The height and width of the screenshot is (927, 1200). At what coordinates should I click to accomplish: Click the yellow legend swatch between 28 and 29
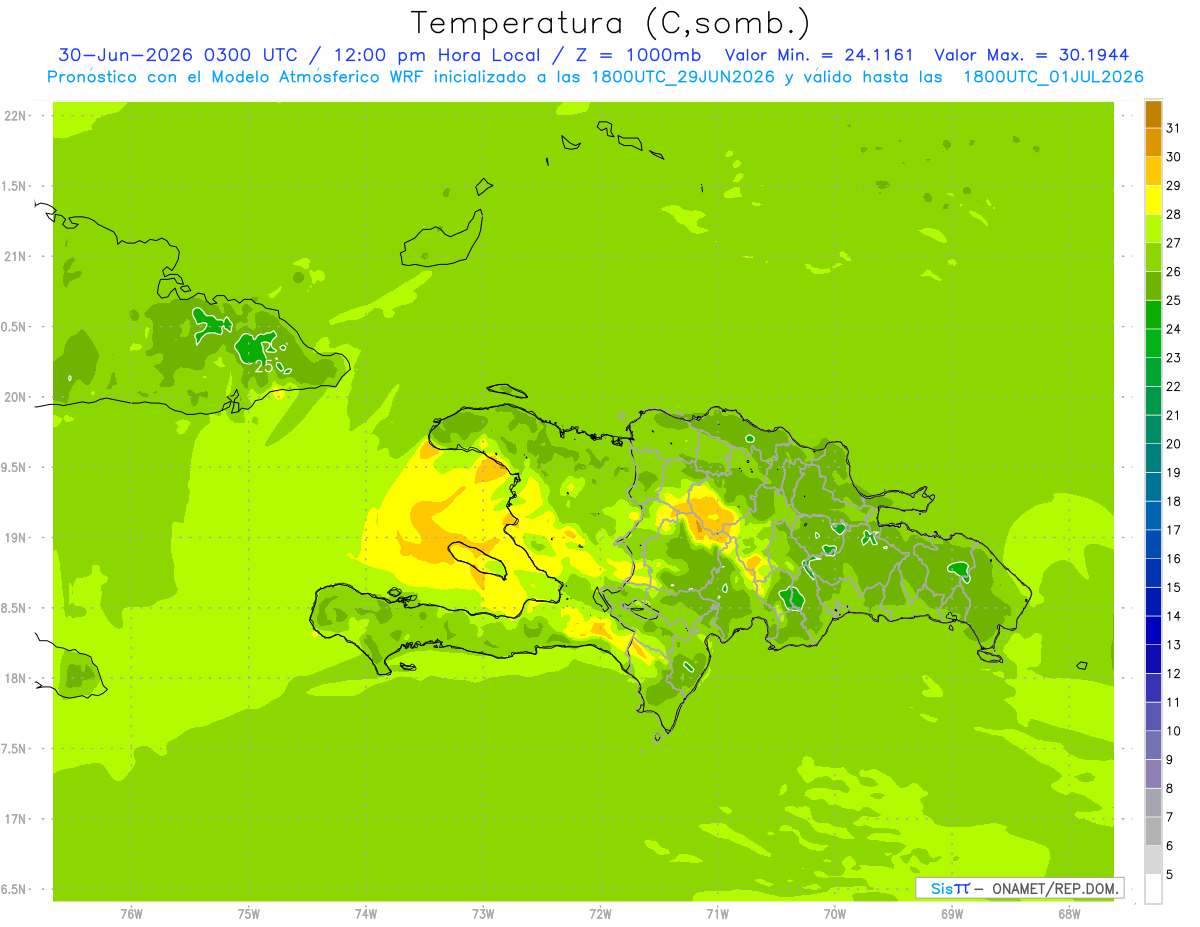1153,199
